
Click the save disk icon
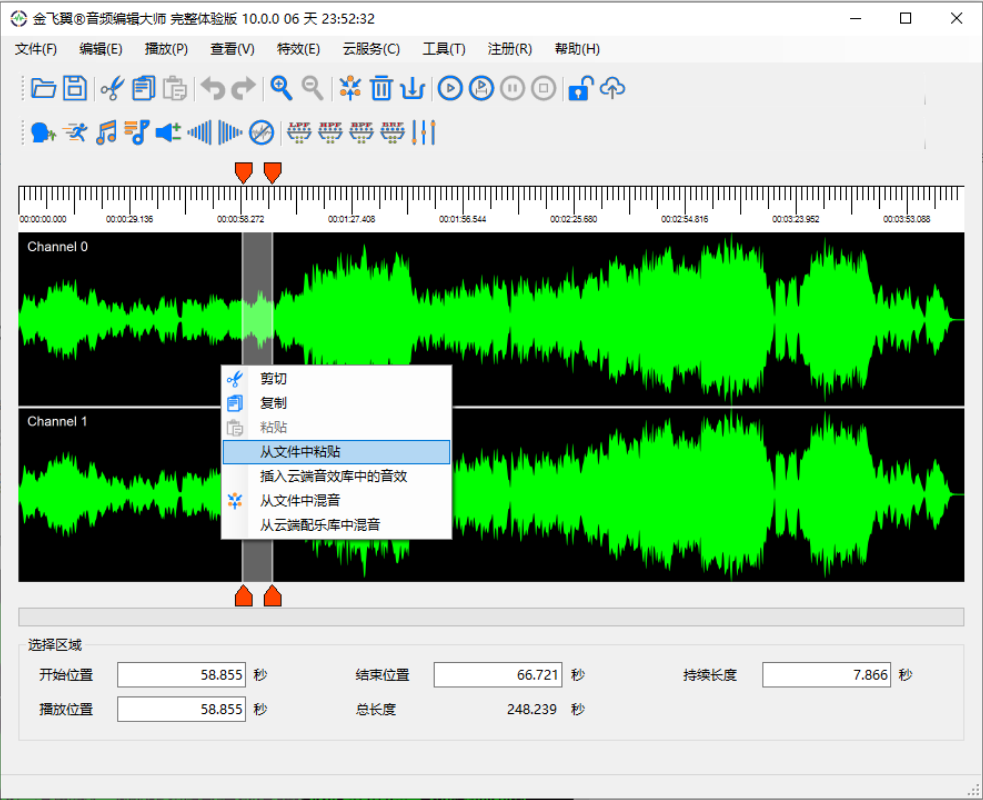coord(75,88)
